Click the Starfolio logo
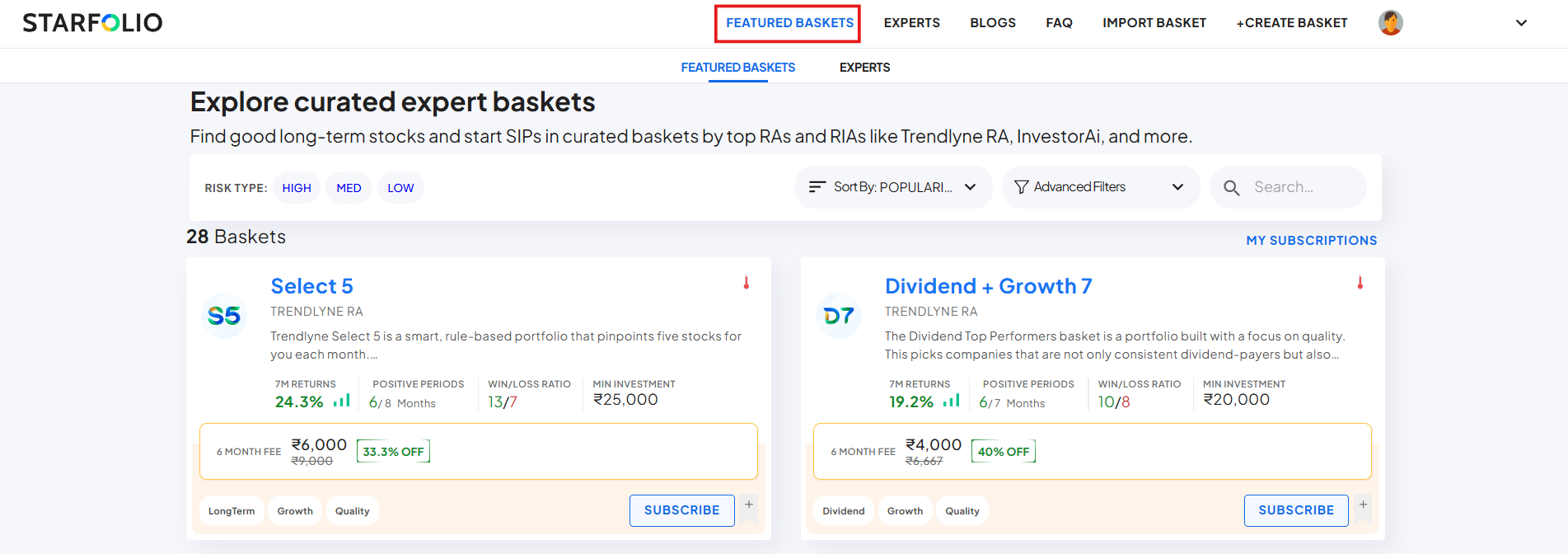This screenshot has width=1568, height=554. (92, 23)
